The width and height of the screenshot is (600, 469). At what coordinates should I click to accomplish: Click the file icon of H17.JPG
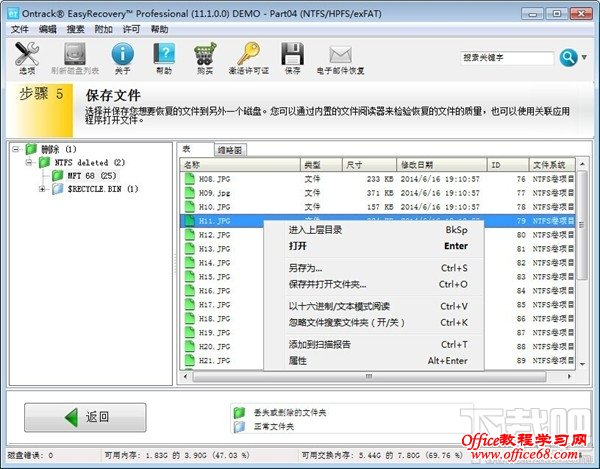click(190, 305)
